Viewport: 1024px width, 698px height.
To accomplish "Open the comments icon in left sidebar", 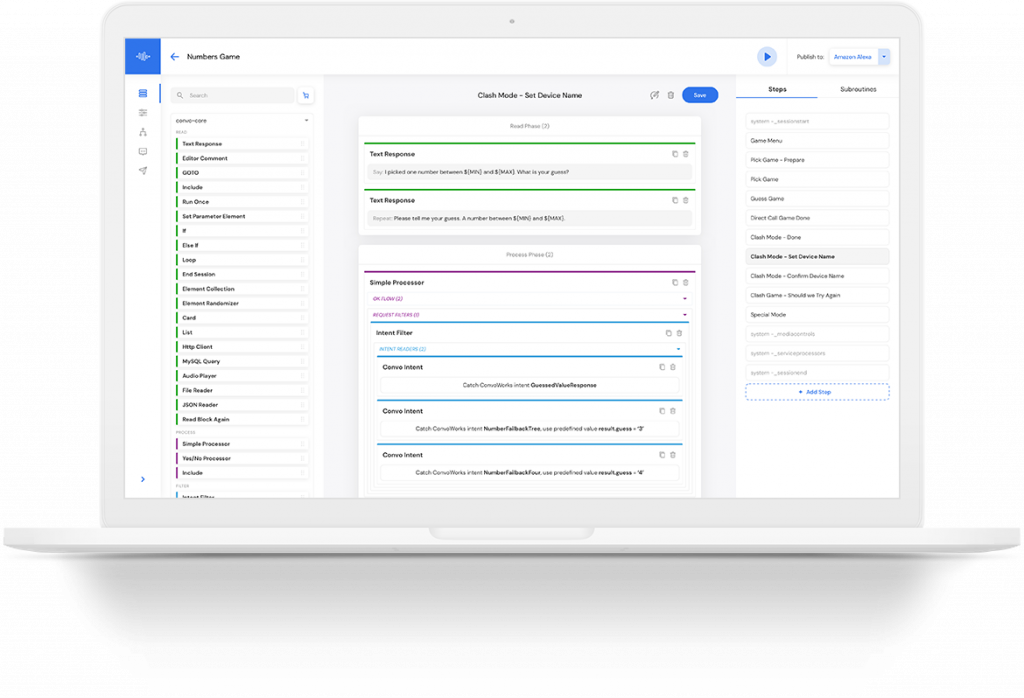I will [x=143, y=151].
